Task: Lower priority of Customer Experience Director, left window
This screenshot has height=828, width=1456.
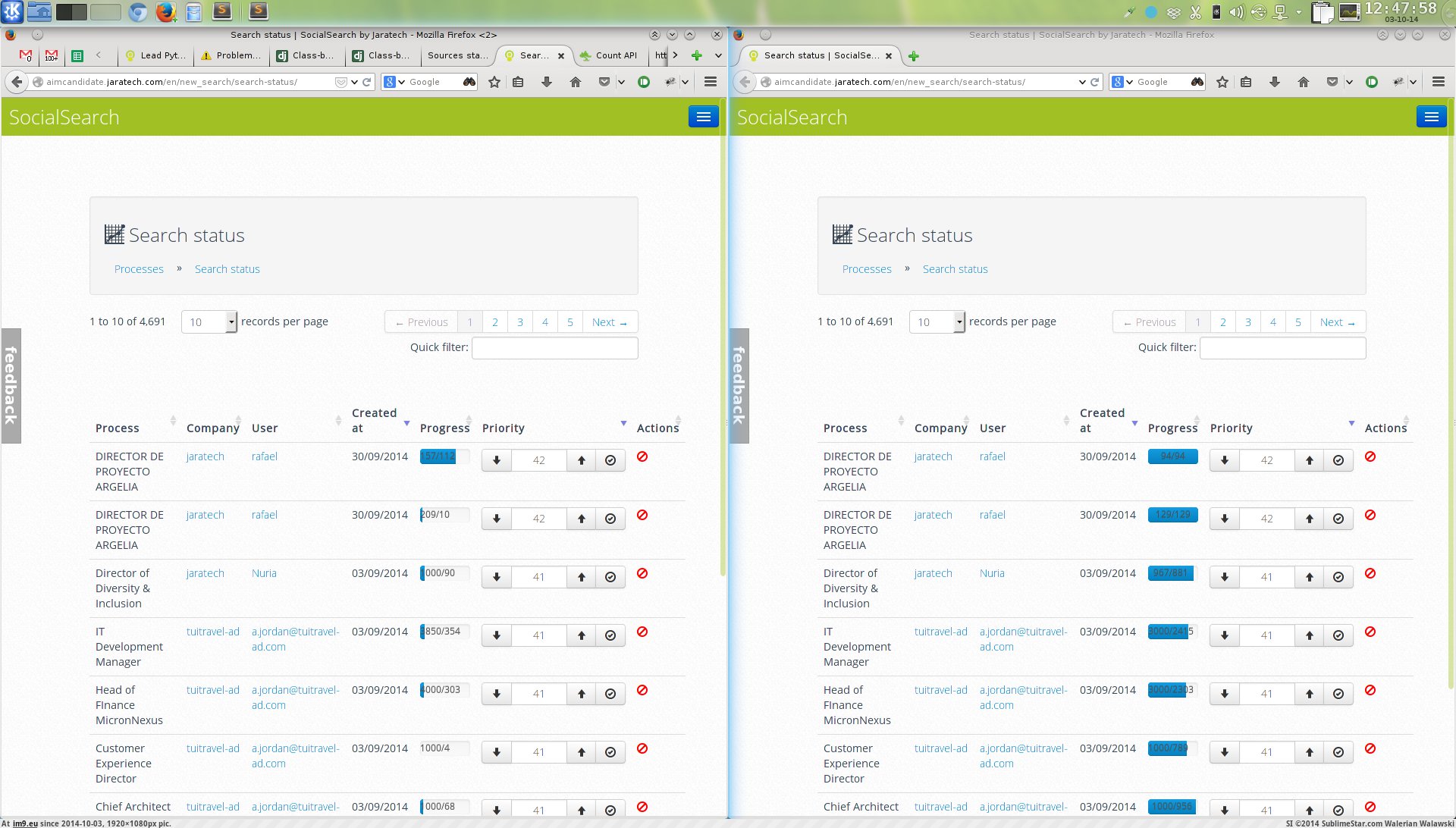Action: click(497, 752)
